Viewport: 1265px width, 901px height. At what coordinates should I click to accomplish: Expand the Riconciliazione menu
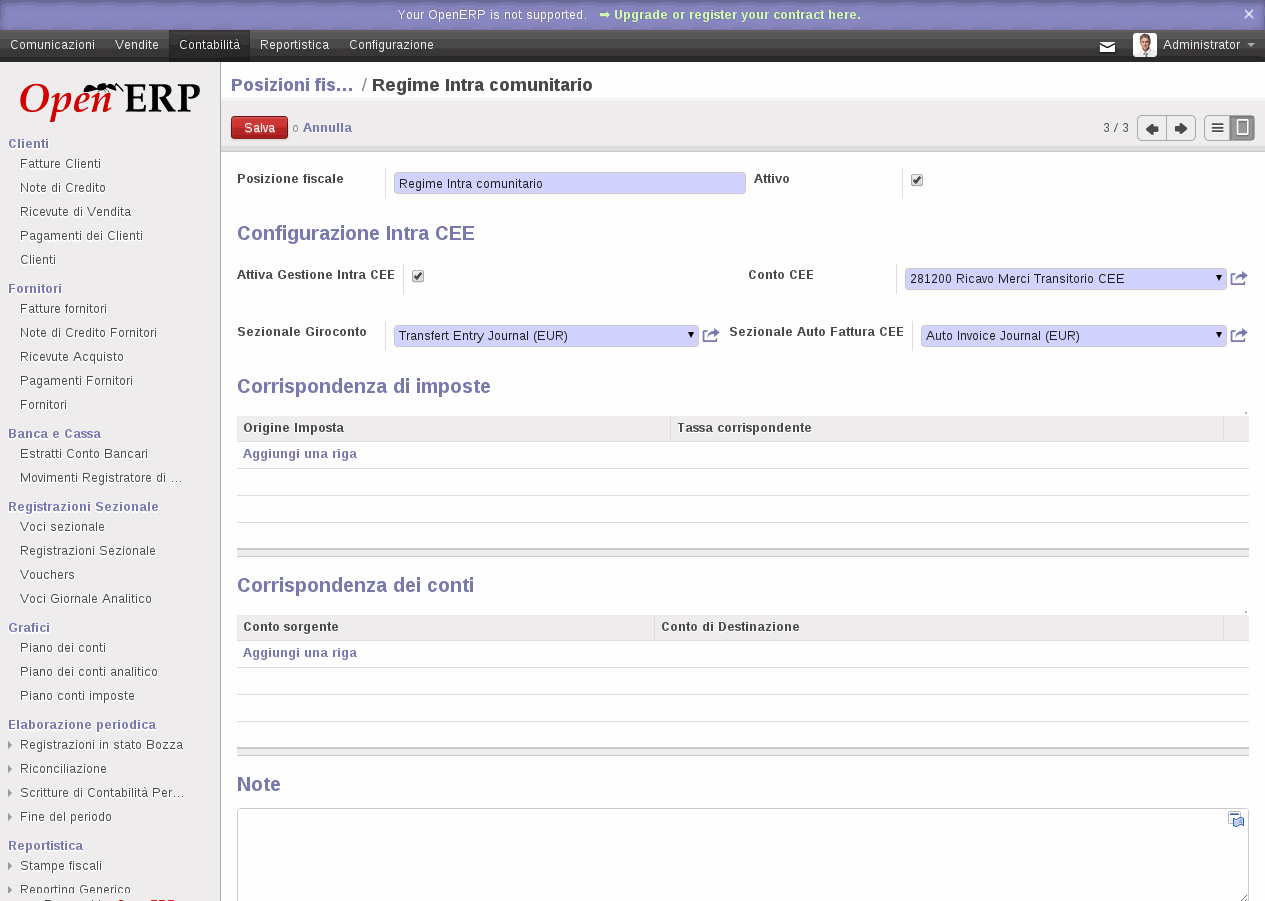[63, 769]
